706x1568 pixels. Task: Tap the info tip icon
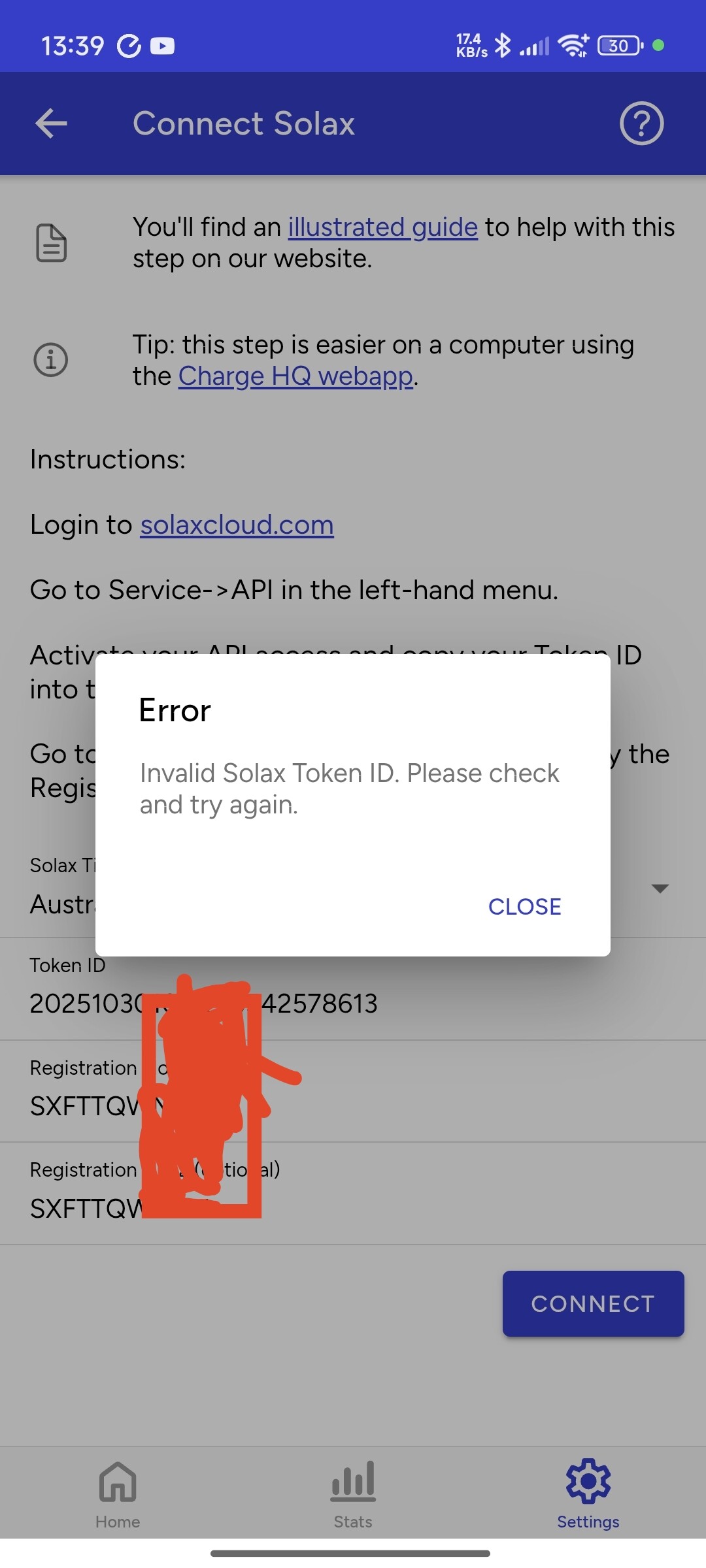[x=51, y=360]
